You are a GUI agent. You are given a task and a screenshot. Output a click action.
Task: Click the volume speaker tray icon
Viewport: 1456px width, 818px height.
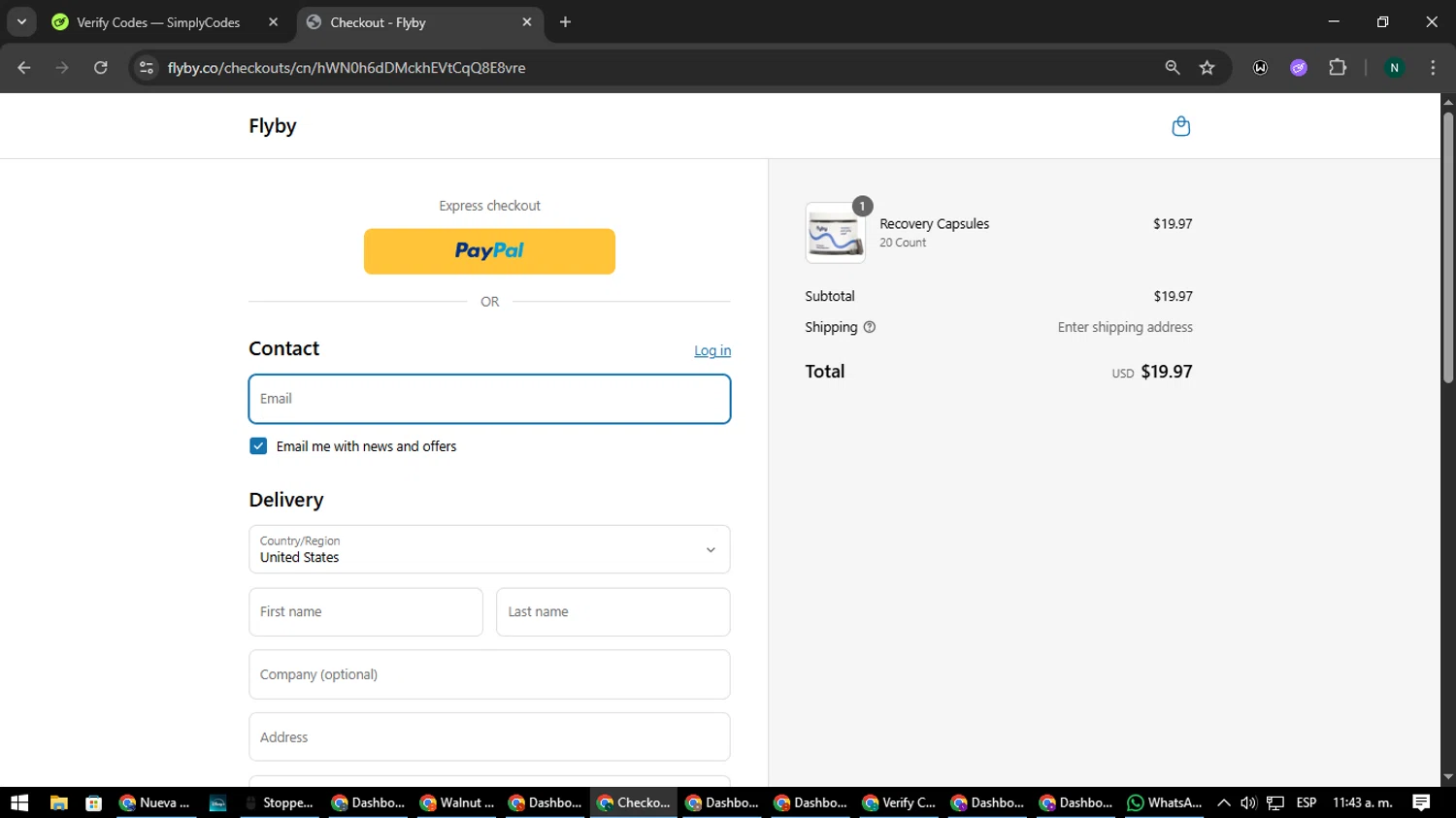coord(1248,802)
